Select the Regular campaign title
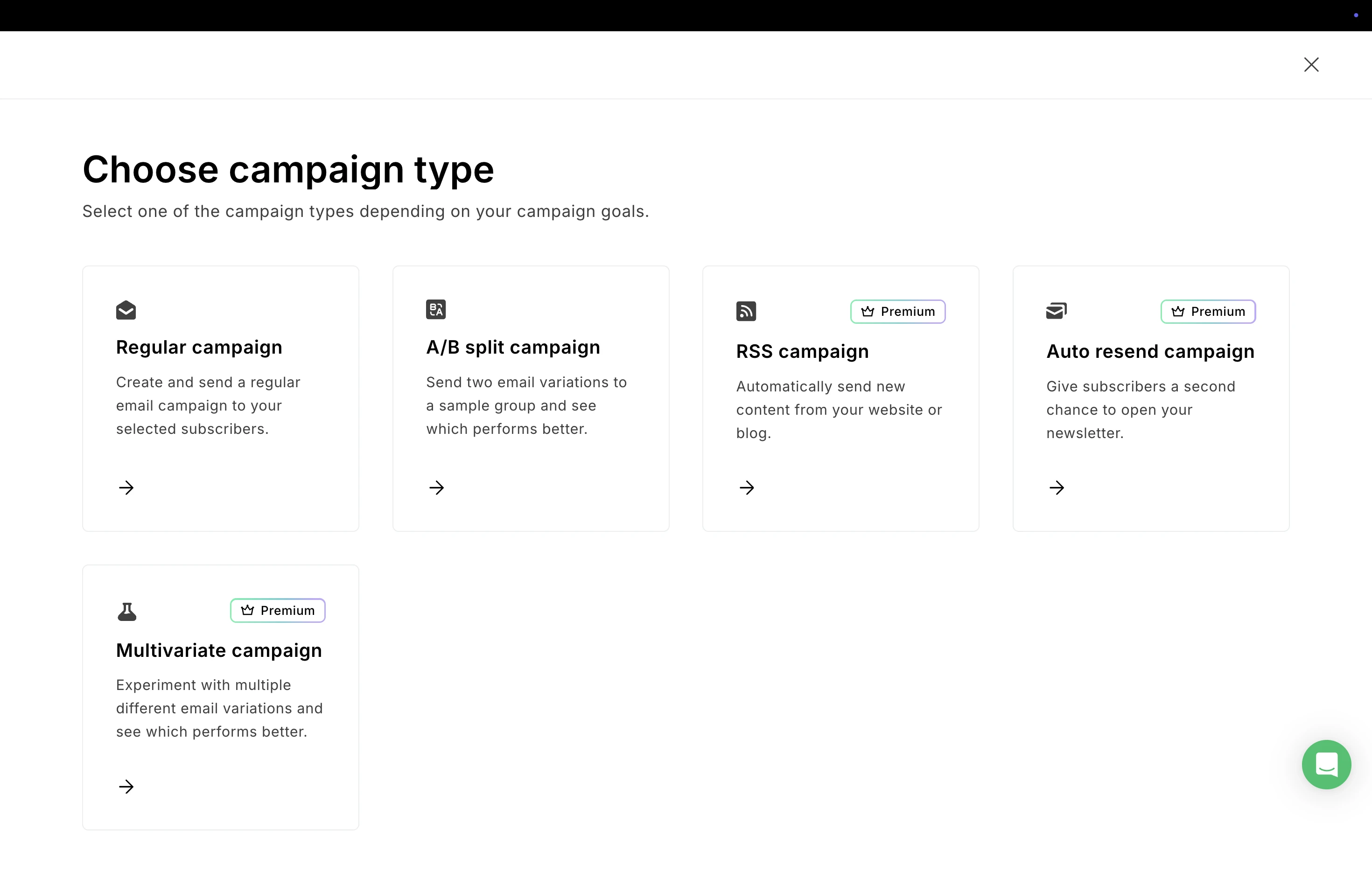 click(x=199, y=348)
